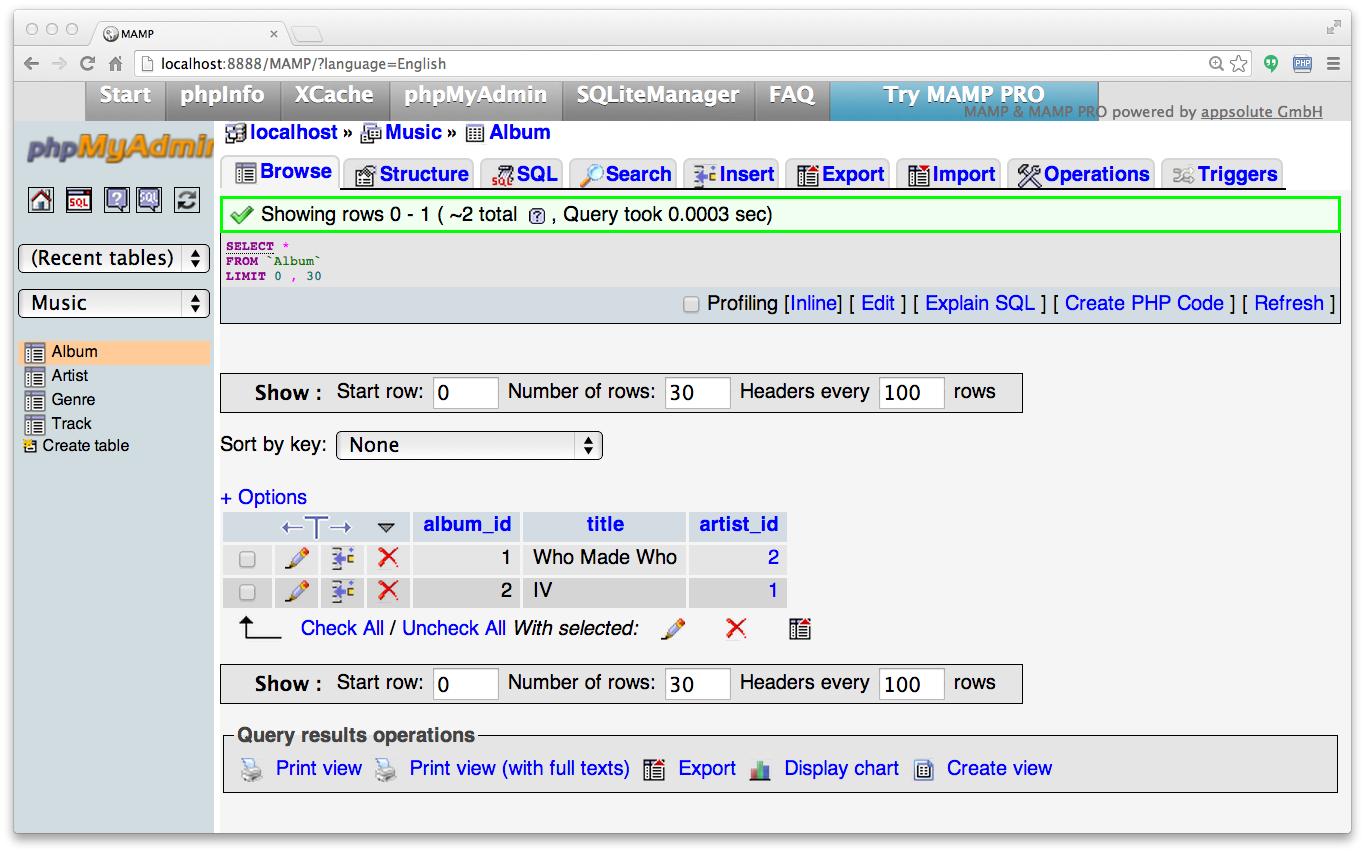Switch to the Structure tab
Screen dimensions: 1365x853
pos(411,174)
